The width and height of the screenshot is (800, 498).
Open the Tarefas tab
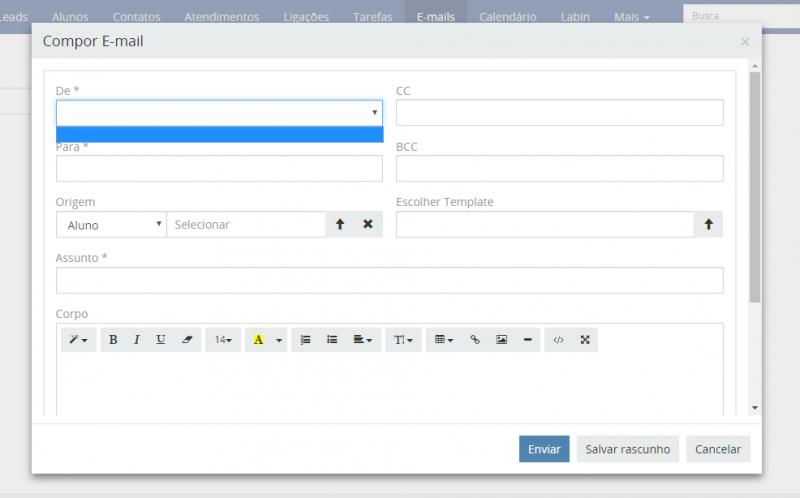click(372, 17)
